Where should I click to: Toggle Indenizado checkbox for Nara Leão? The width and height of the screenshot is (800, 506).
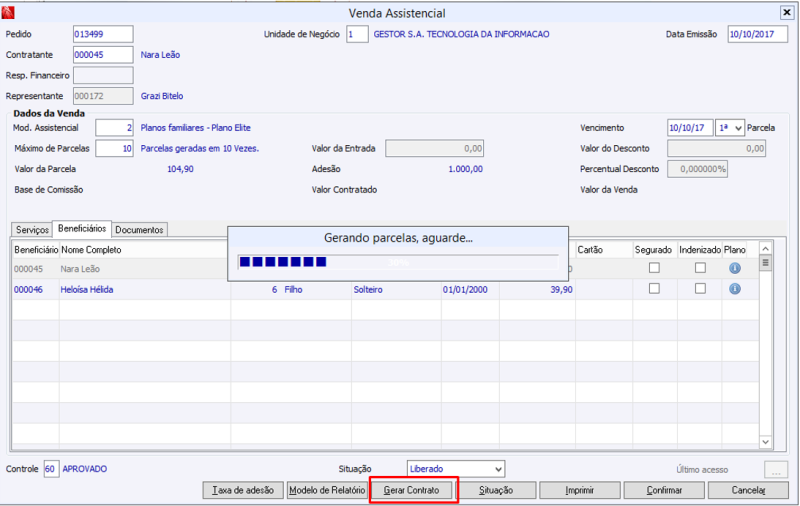tap(700, 268)
